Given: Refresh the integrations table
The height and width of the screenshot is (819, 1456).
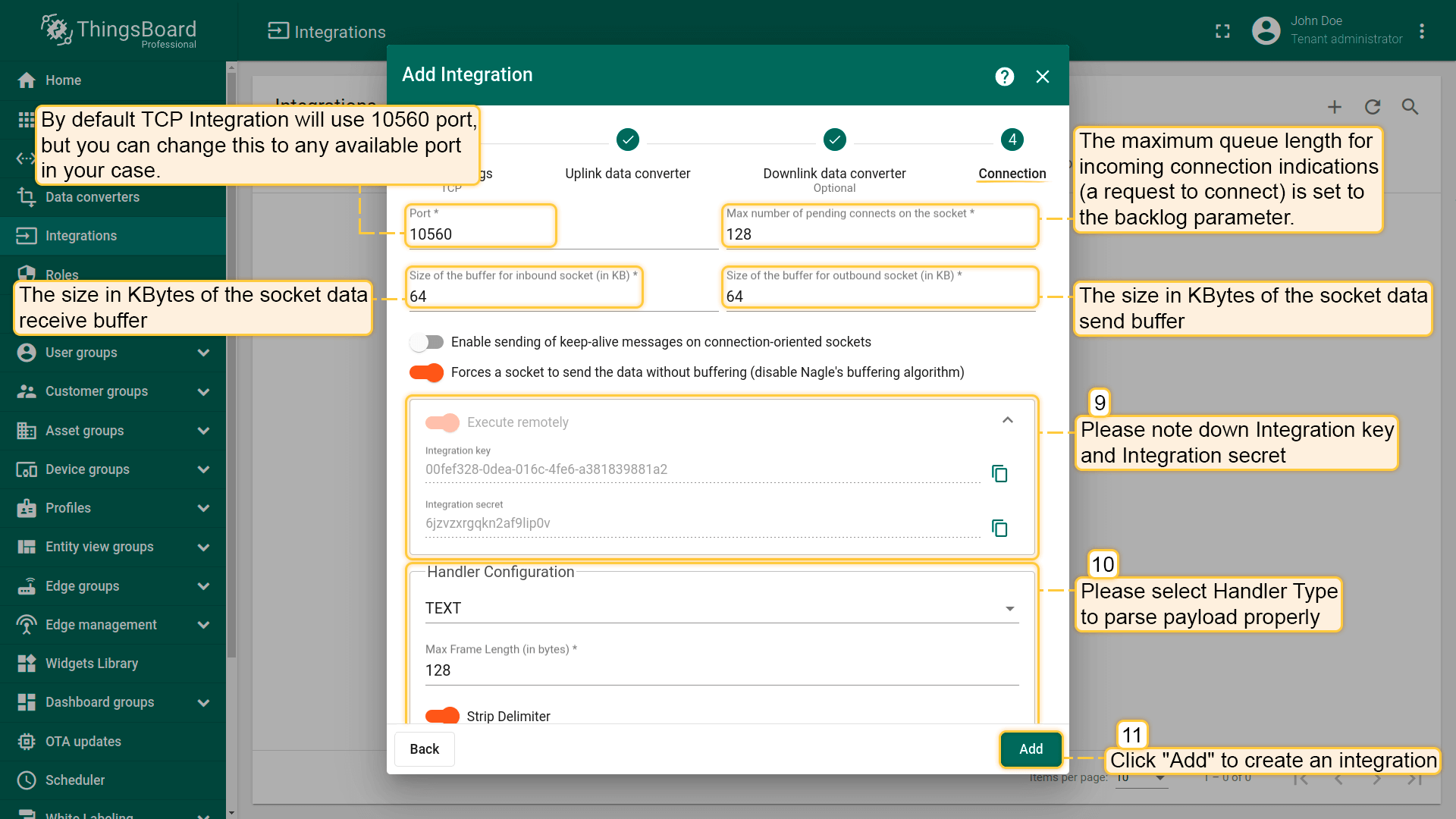Looking at the screenshot, I should pyautogui.click(x=1373, y=107).
